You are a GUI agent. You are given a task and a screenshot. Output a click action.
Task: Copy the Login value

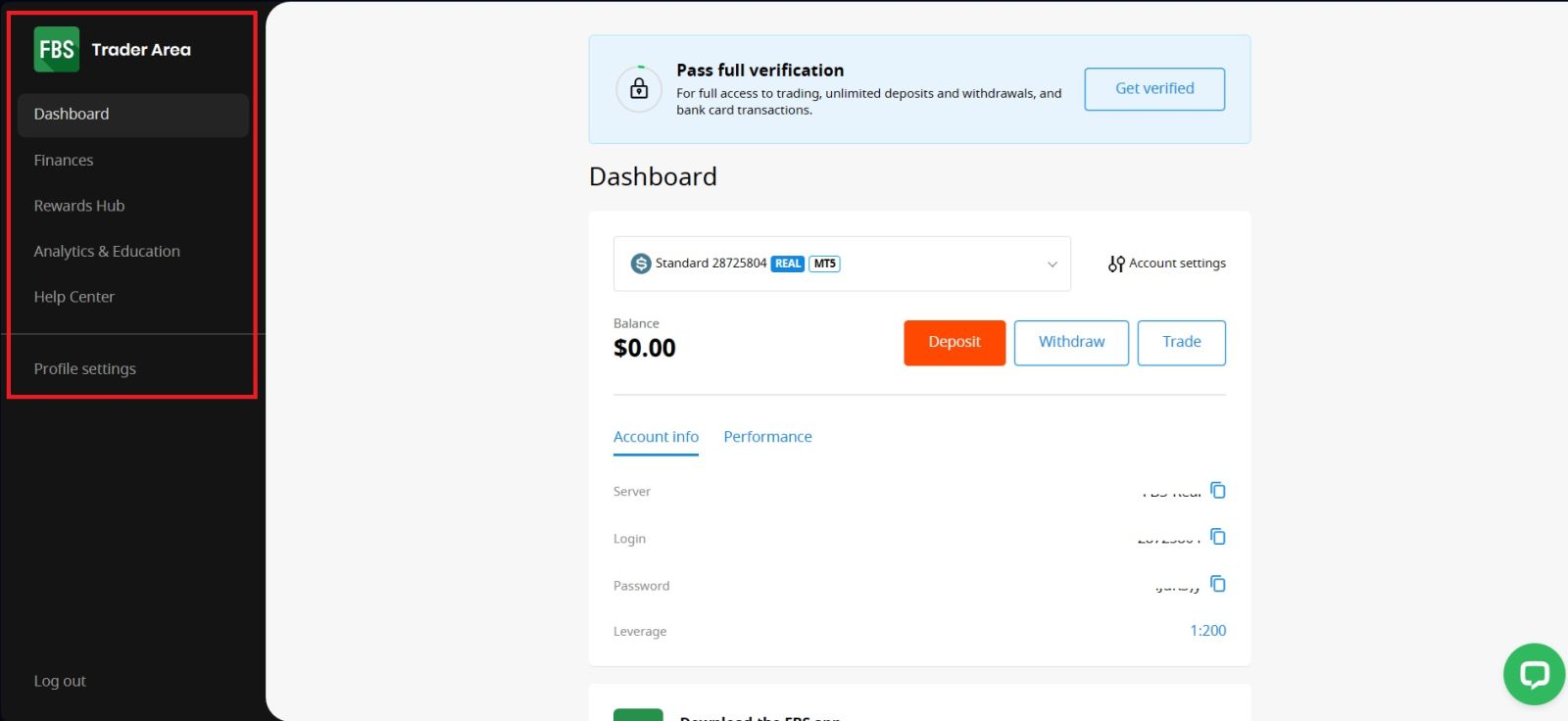[1218, 537]
